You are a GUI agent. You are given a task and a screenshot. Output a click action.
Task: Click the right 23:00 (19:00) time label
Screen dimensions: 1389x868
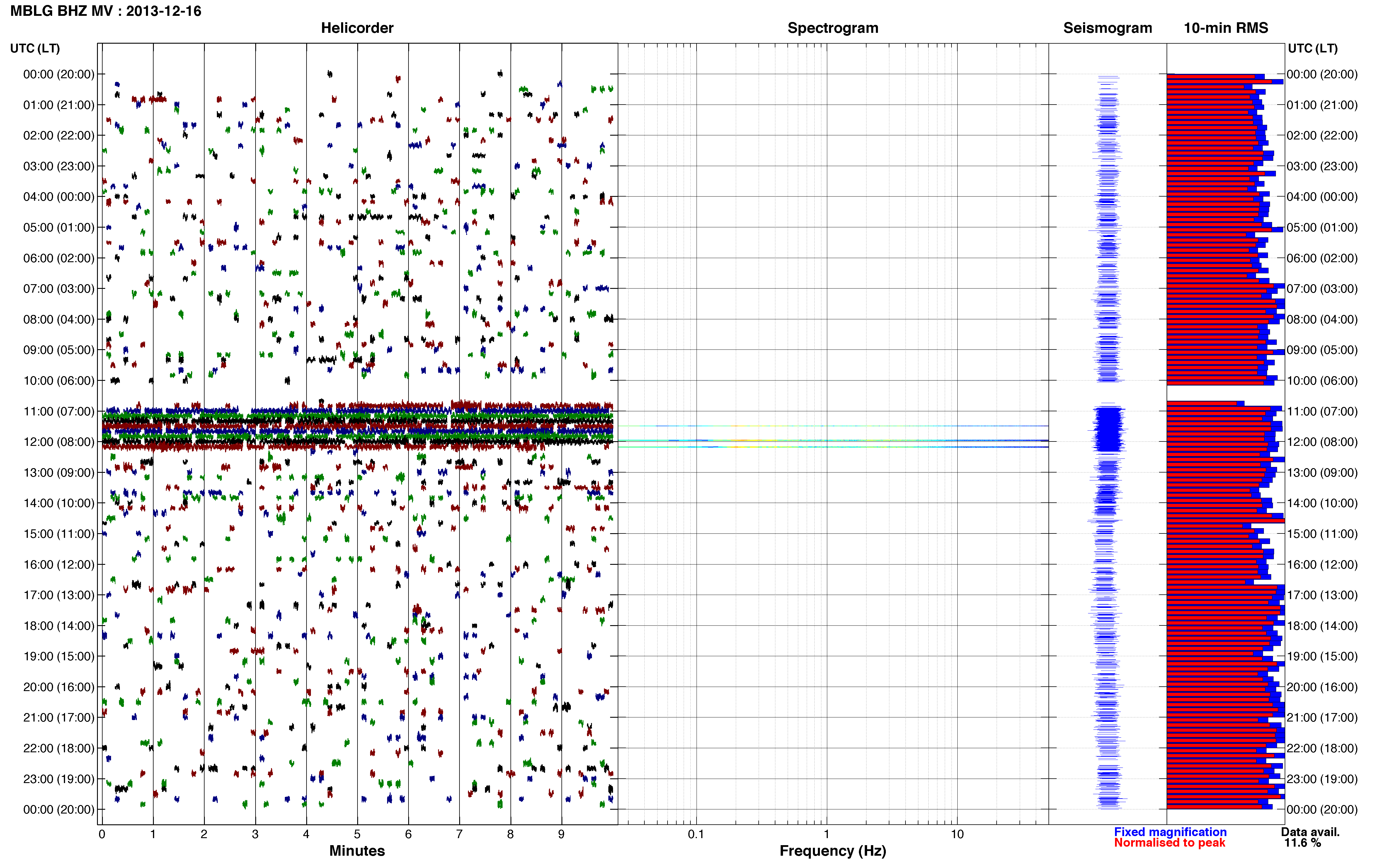pyautogui.click(x=1322, y=779)
